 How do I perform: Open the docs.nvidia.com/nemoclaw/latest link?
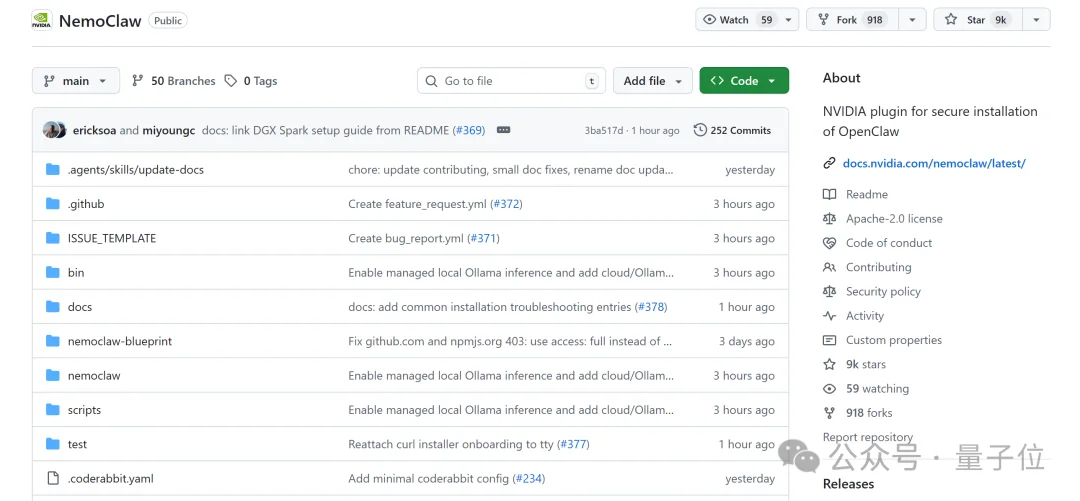(933, 163)
